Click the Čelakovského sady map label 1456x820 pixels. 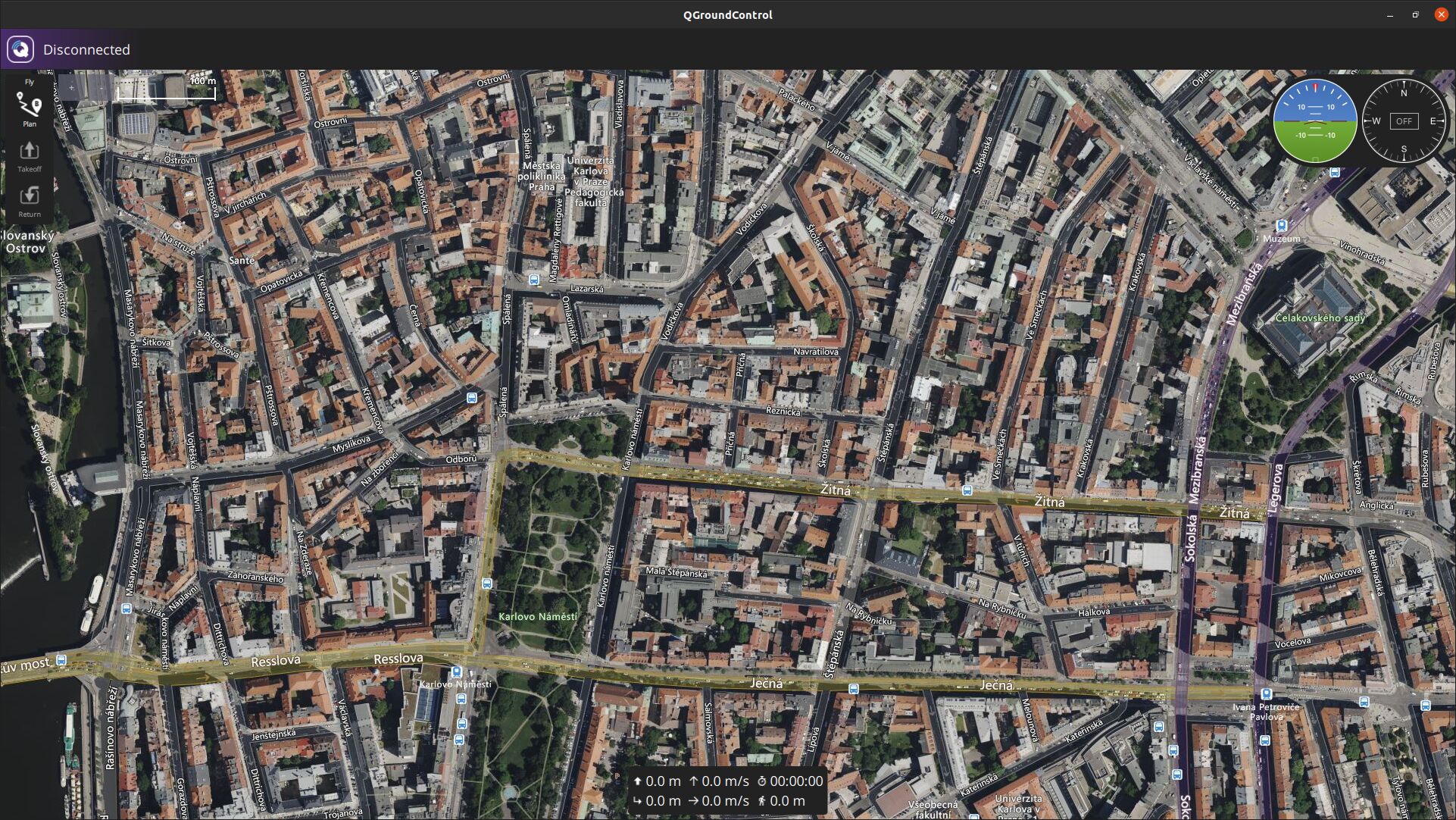pos(1320,318)
